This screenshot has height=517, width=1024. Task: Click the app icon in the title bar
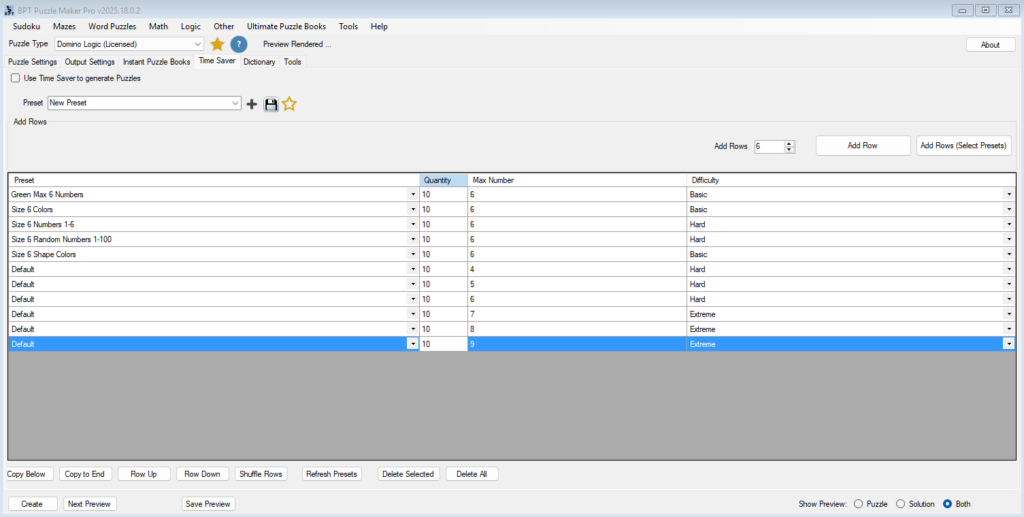coord(9,9)
